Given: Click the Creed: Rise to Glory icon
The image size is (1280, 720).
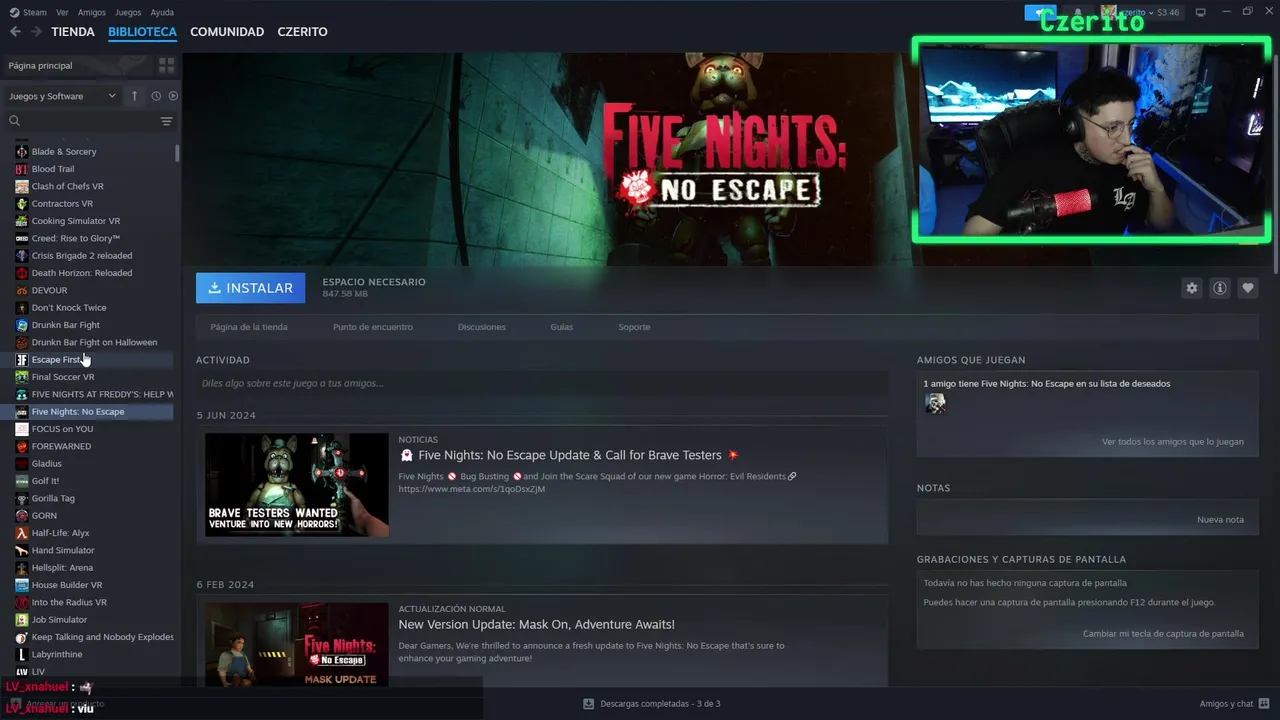Looking at the screenshot, I should pyautogui.click(x=22, y=238).
